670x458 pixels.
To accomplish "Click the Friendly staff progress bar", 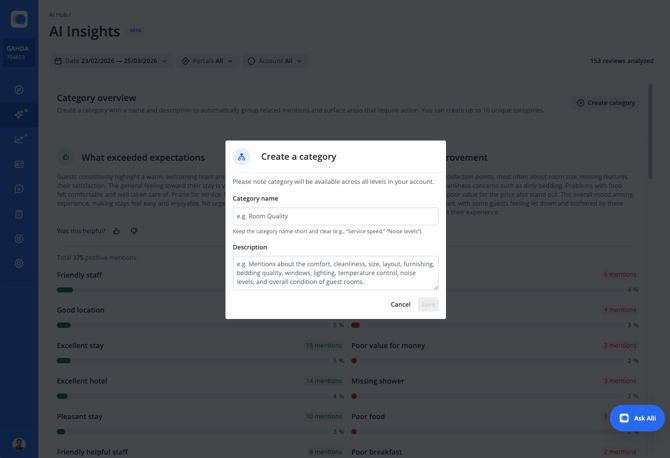I will (65, 290).
